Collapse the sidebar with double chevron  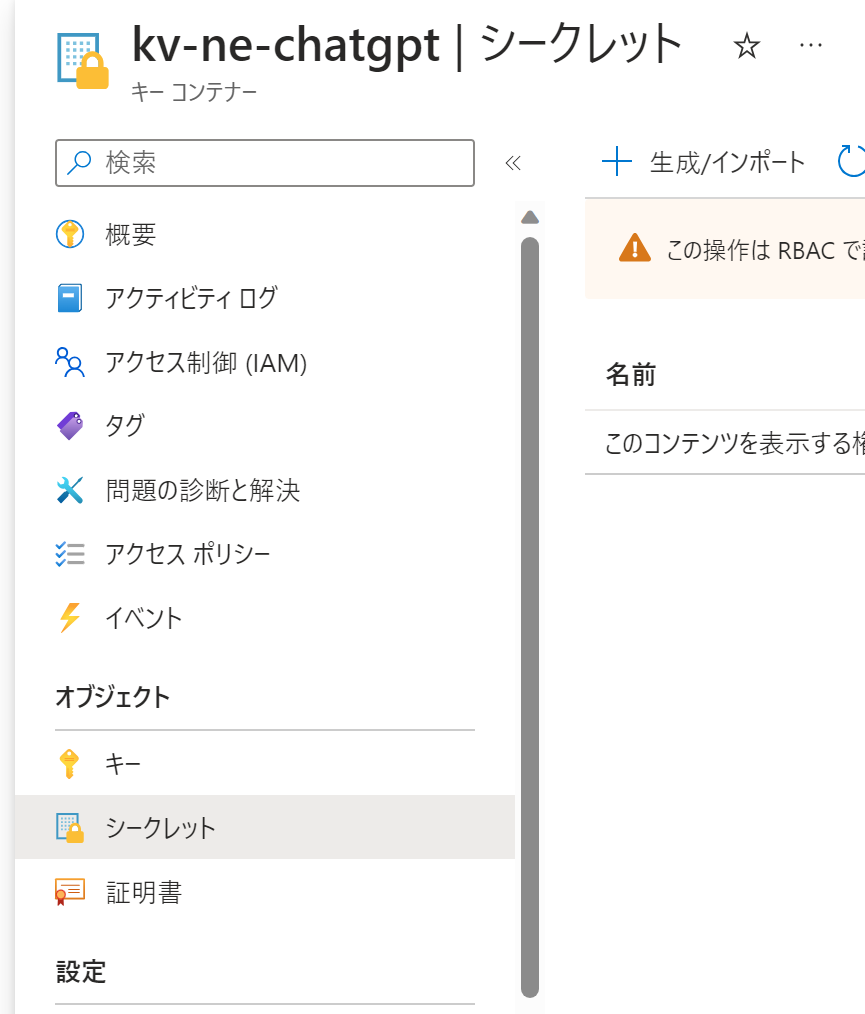[513, 163]
